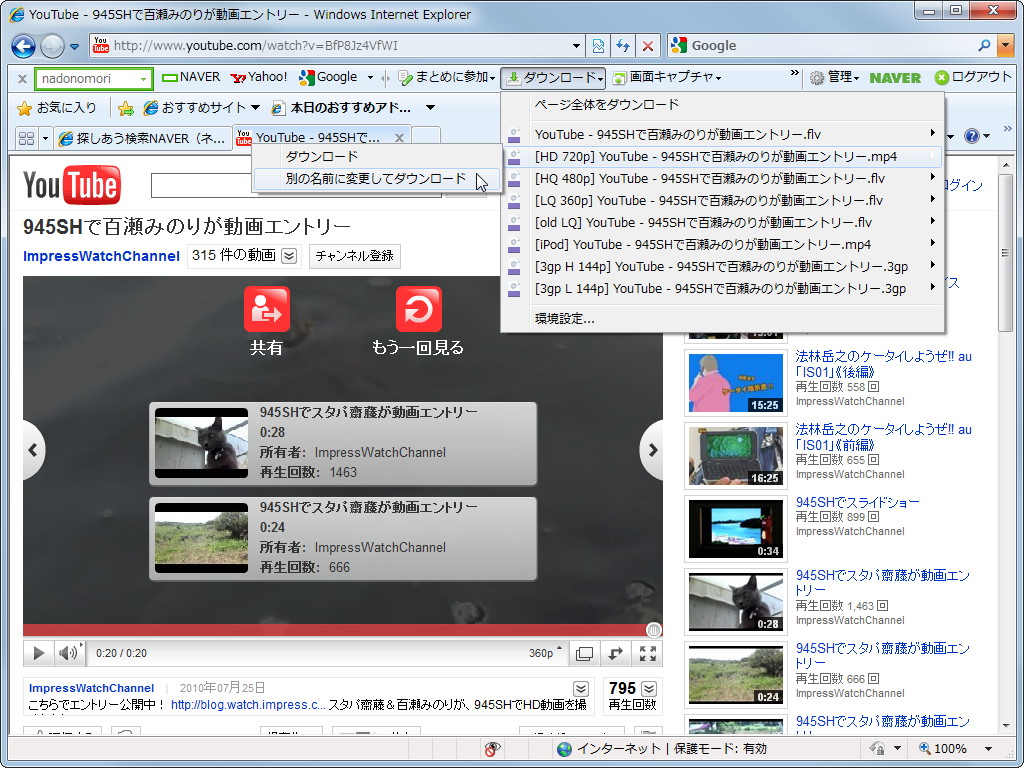Enter fullscreen in the video player
The image size is (1024, 768).
648,652
